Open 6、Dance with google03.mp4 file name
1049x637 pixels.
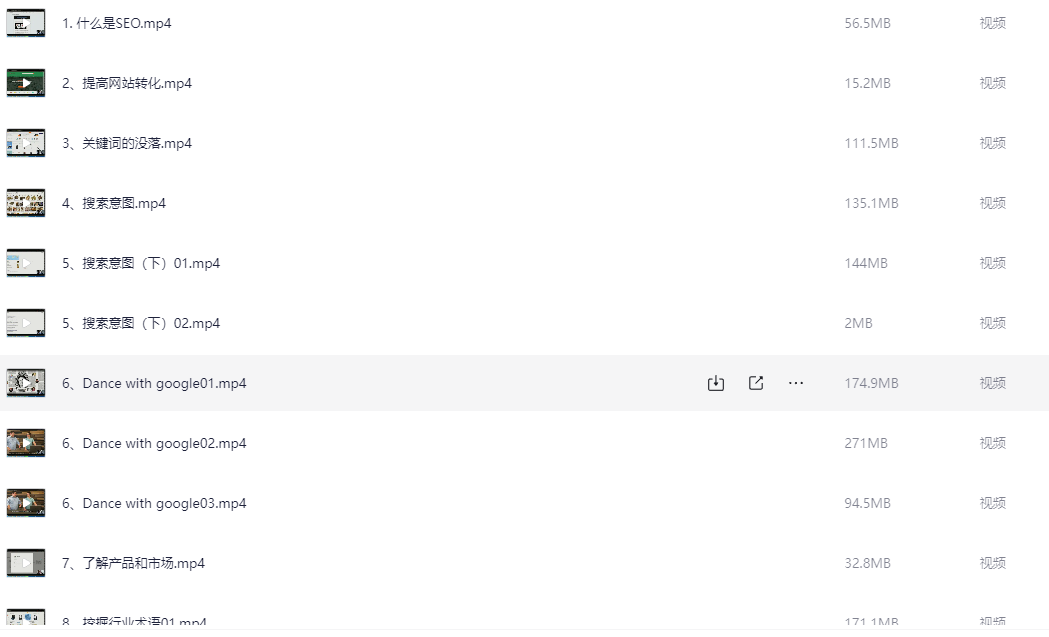(154, 503)
